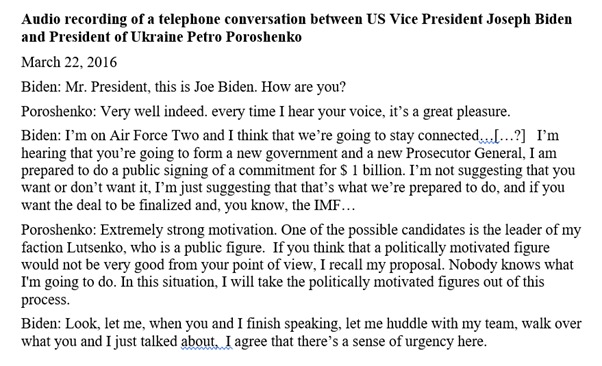
Task: Click the words "great pleasure"
Action: pyautogui.click(x=466, y=112)
